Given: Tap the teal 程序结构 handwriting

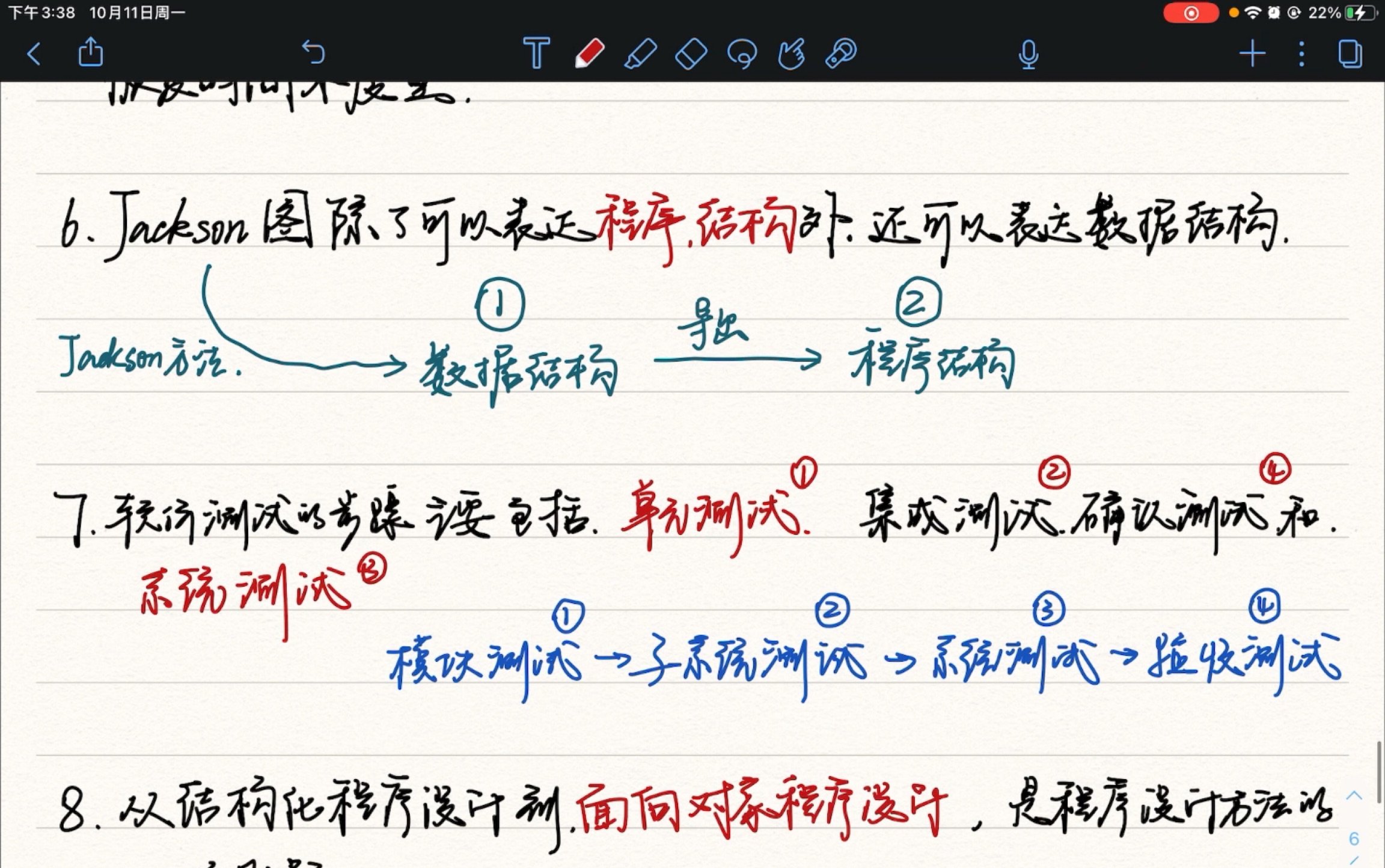Looking at the screenshot, I should point(932,362).
